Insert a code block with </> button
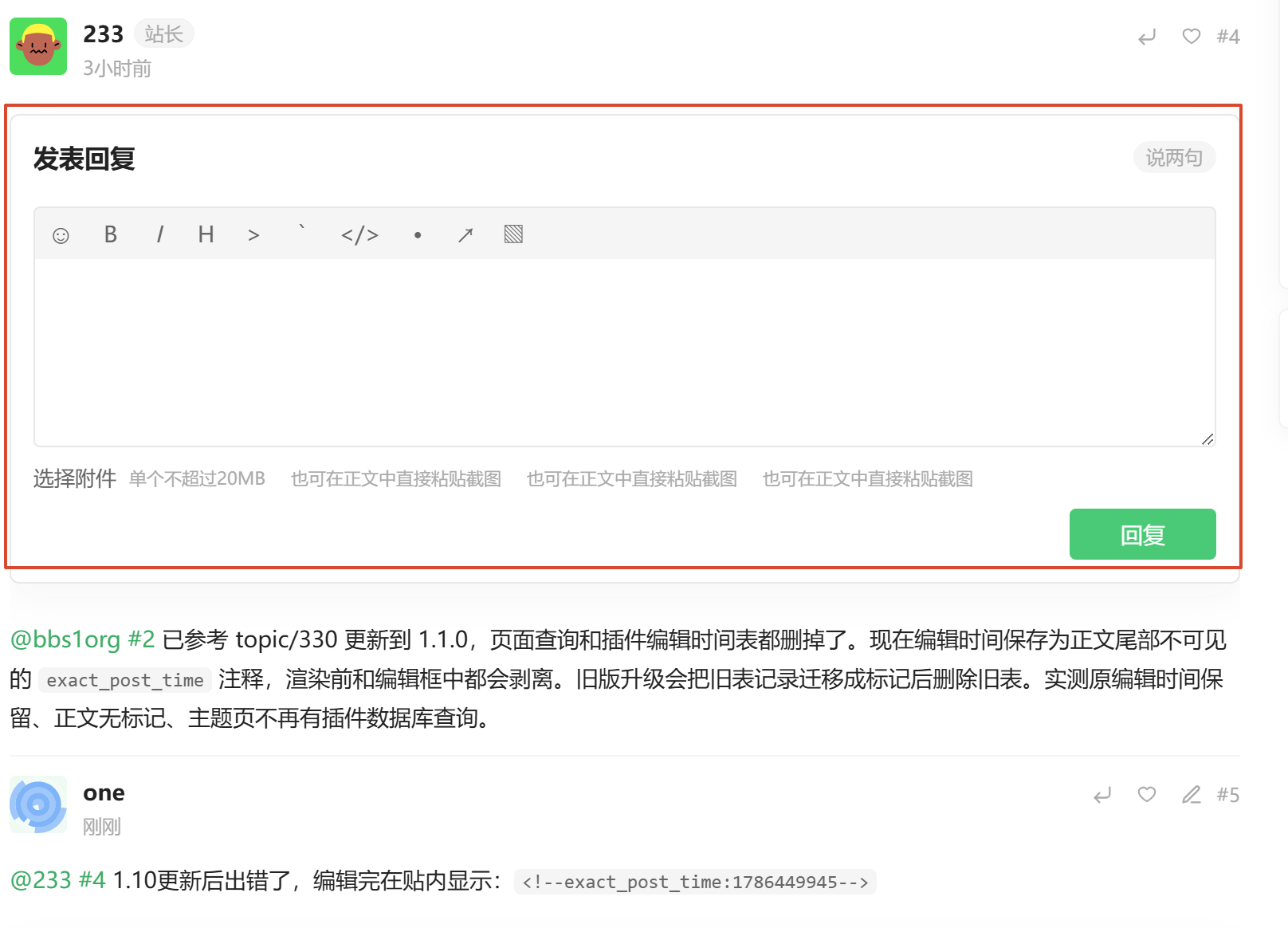This screenshot has height=928, width=1288. 359,235
